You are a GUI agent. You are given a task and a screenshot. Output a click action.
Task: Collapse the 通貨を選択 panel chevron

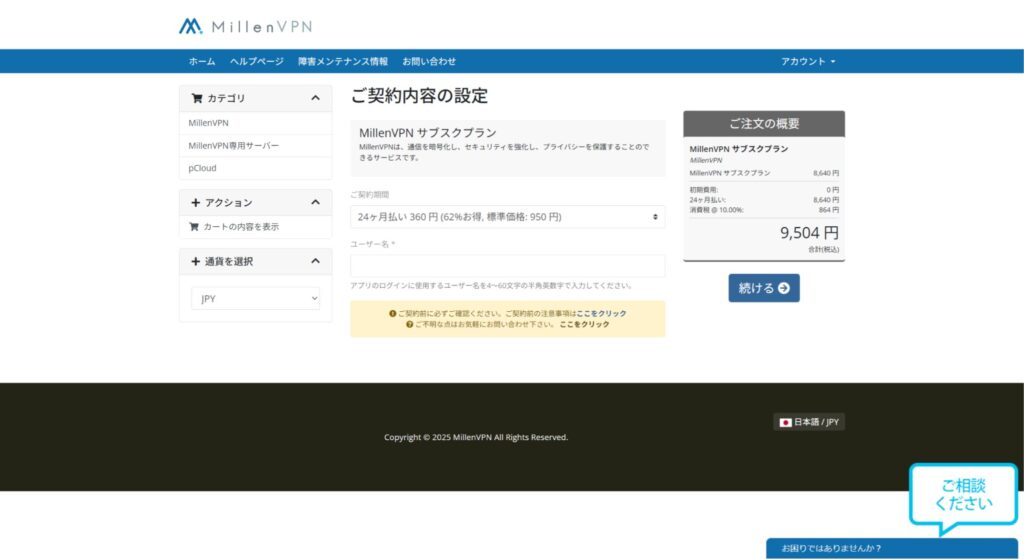coord(315,261)
